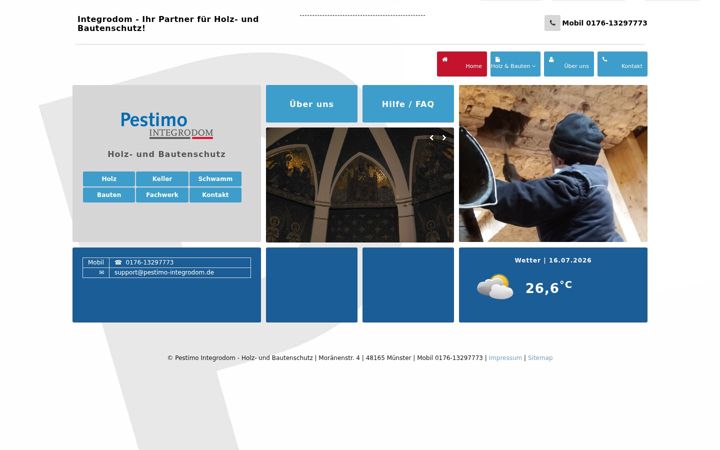Viewport: 720px width, 450px height.
Task: Click the 26,6 °C temperature reading
Action: pos(549,287)
